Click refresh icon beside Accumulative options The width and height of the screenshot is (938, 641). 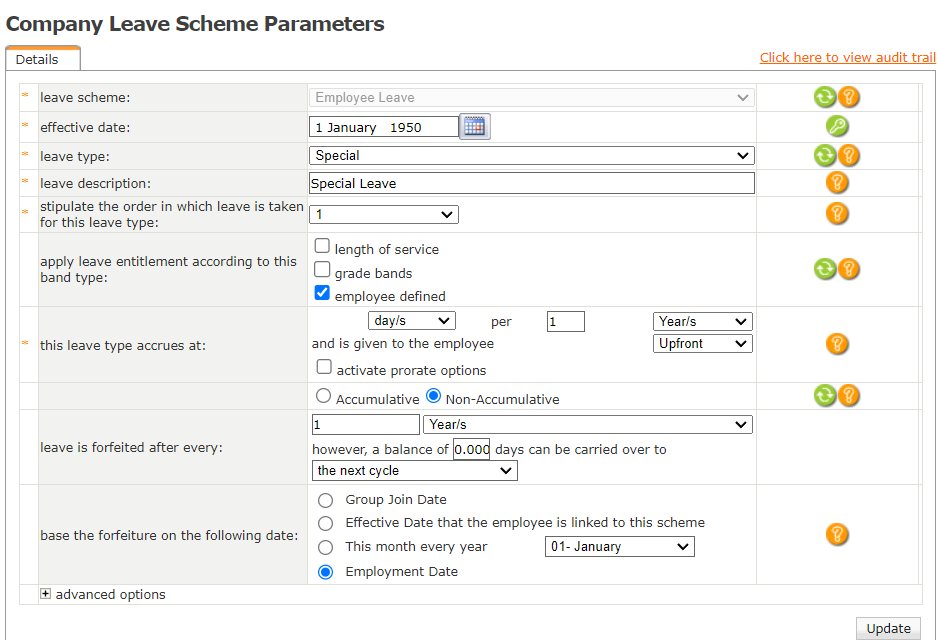[824, 395]
